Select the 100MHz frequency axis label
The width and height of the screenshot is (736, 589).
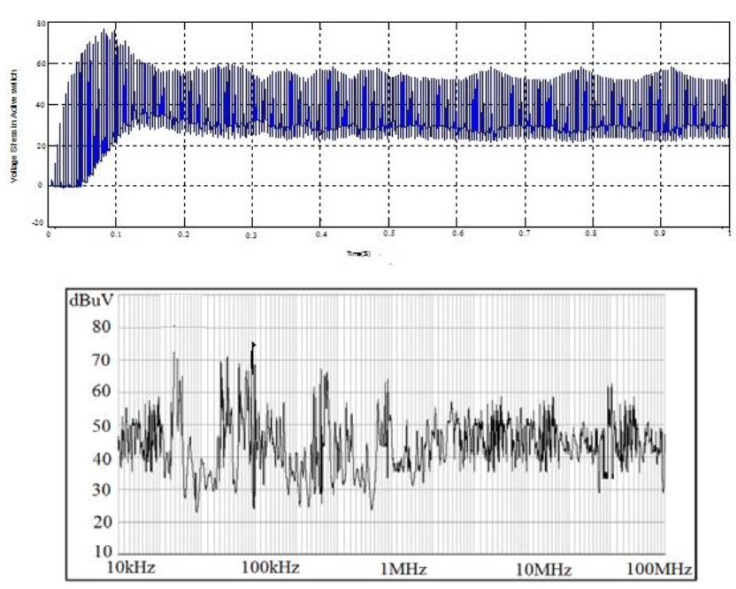655,568
